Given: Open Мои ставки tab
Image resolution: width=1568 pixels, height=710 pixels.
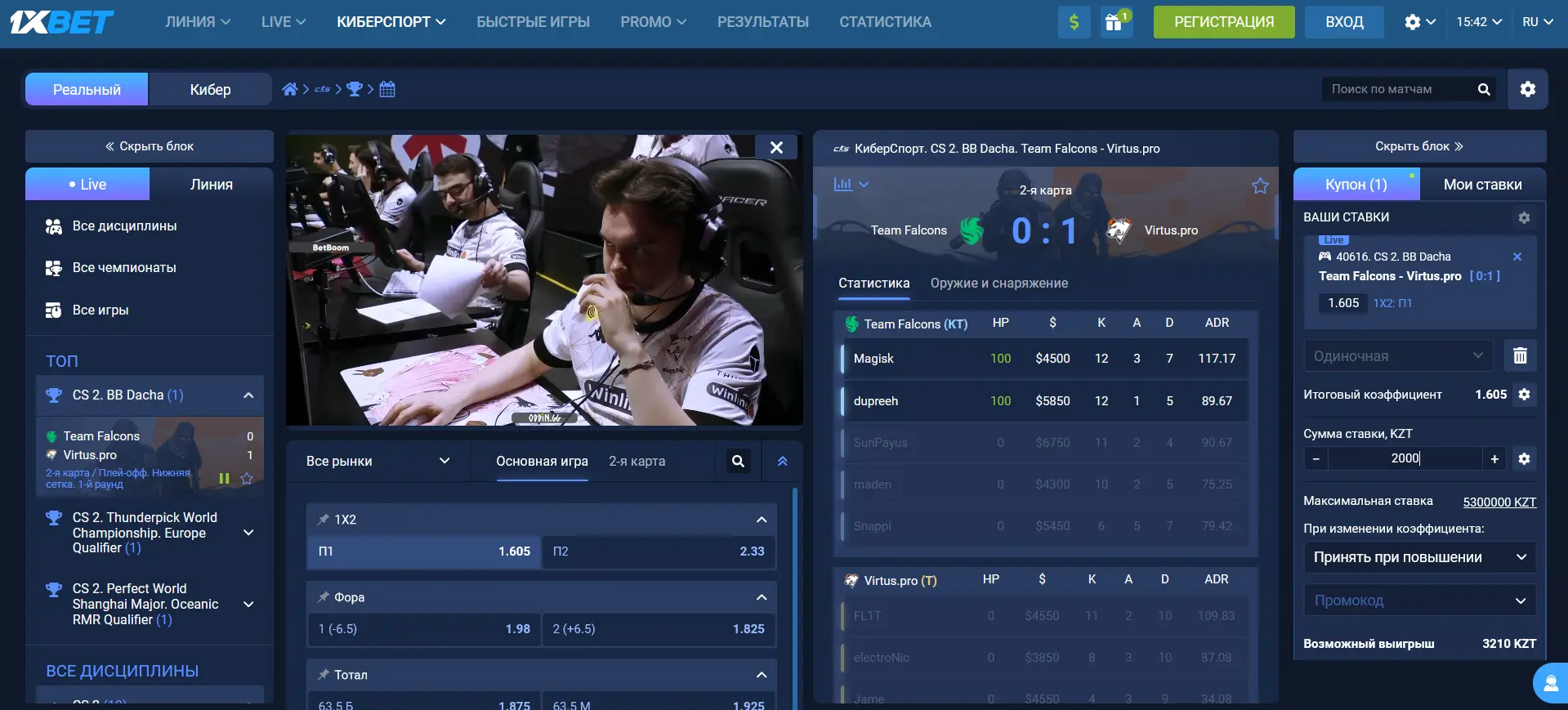Looking at the screenshot, I should click(x=1482, y=185).
